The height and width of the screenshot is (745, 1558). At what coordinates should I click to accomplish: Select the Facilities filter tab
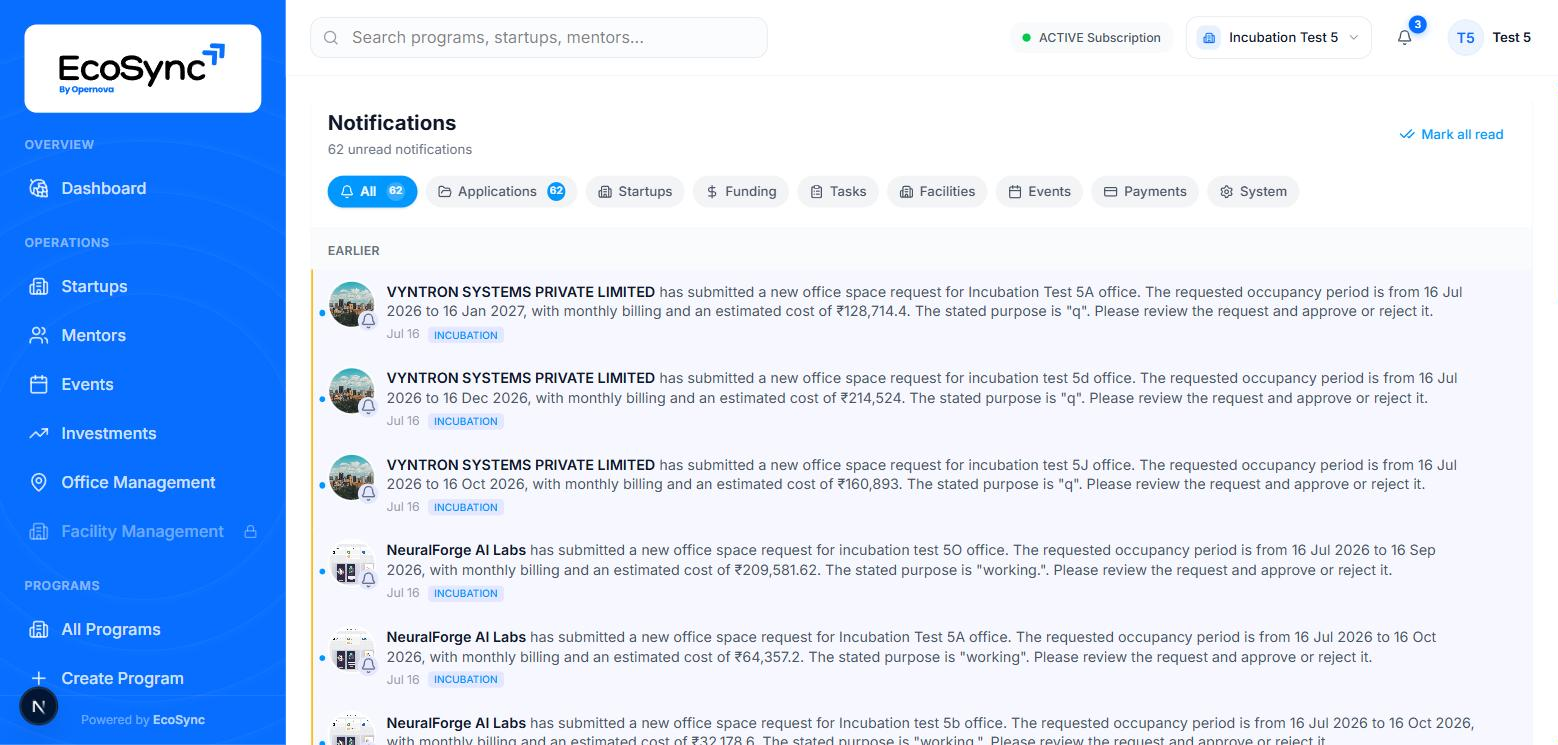pyautogui.click(x=937, y=191)
